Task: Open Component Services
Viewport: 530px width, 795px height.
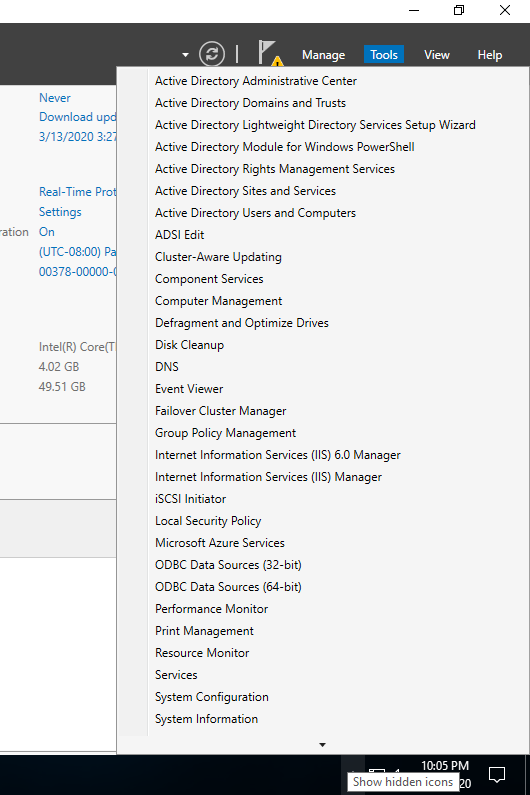Action: coord(209,279)
